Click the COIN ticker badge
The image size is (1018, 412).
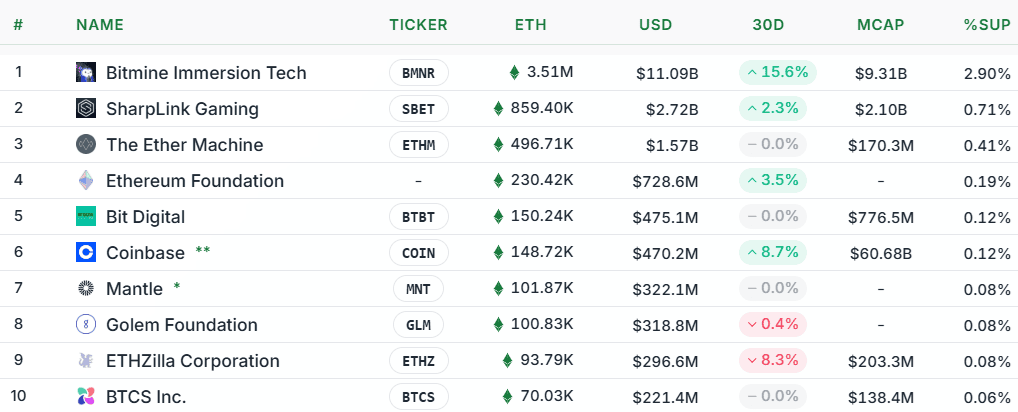coord(418,253)
